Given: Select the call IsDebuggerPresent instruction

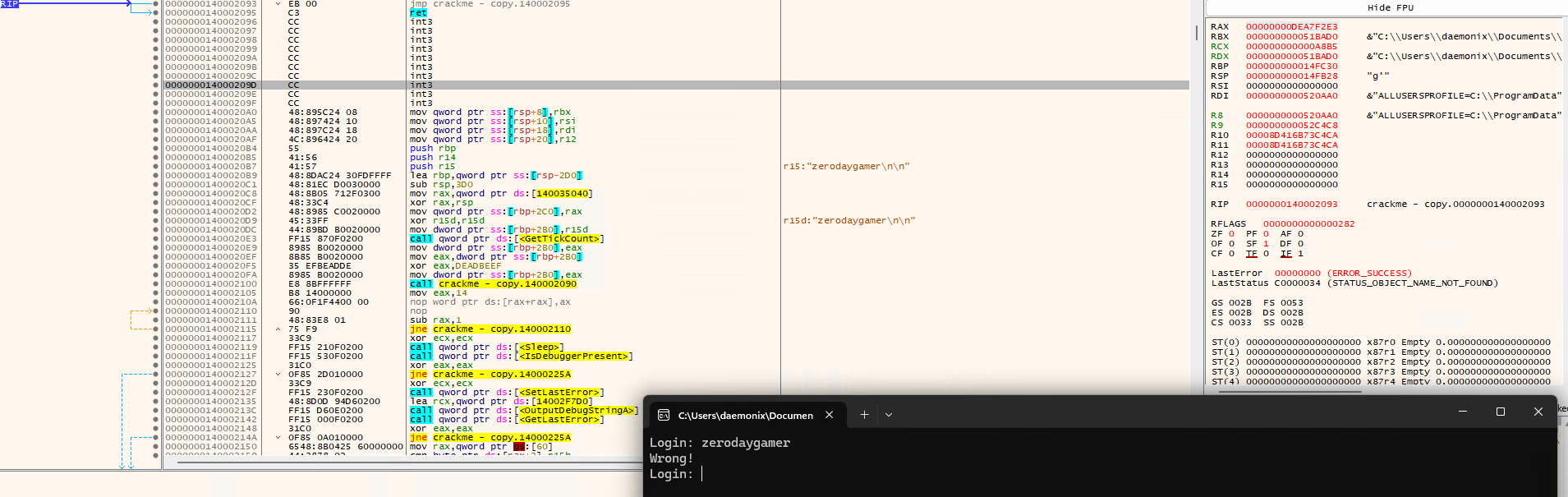Looking at the screenshot, I should pyautogui.click(x=522, y=357).
